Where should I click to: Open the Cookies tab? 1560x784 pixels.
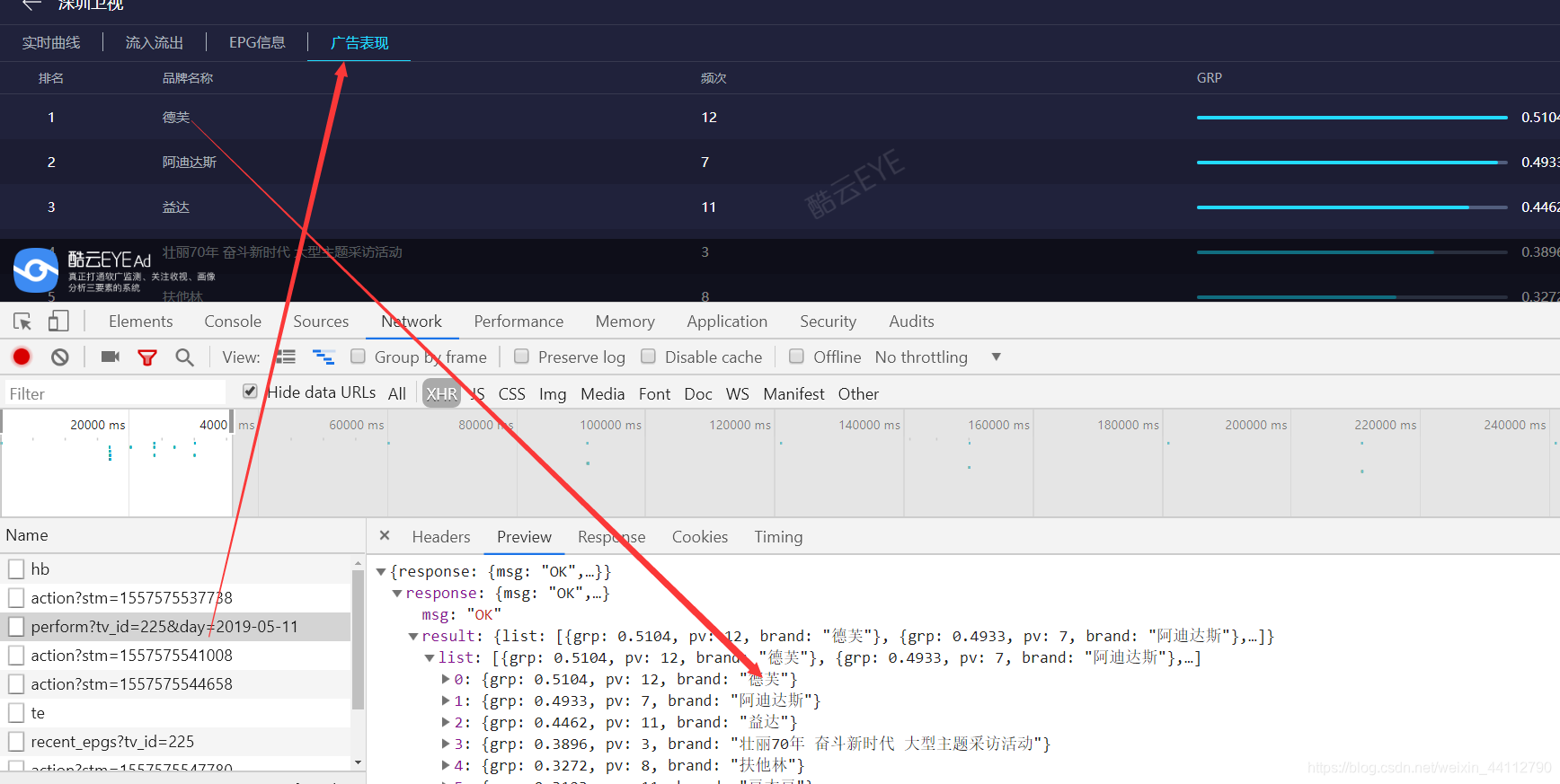[700, 537]
